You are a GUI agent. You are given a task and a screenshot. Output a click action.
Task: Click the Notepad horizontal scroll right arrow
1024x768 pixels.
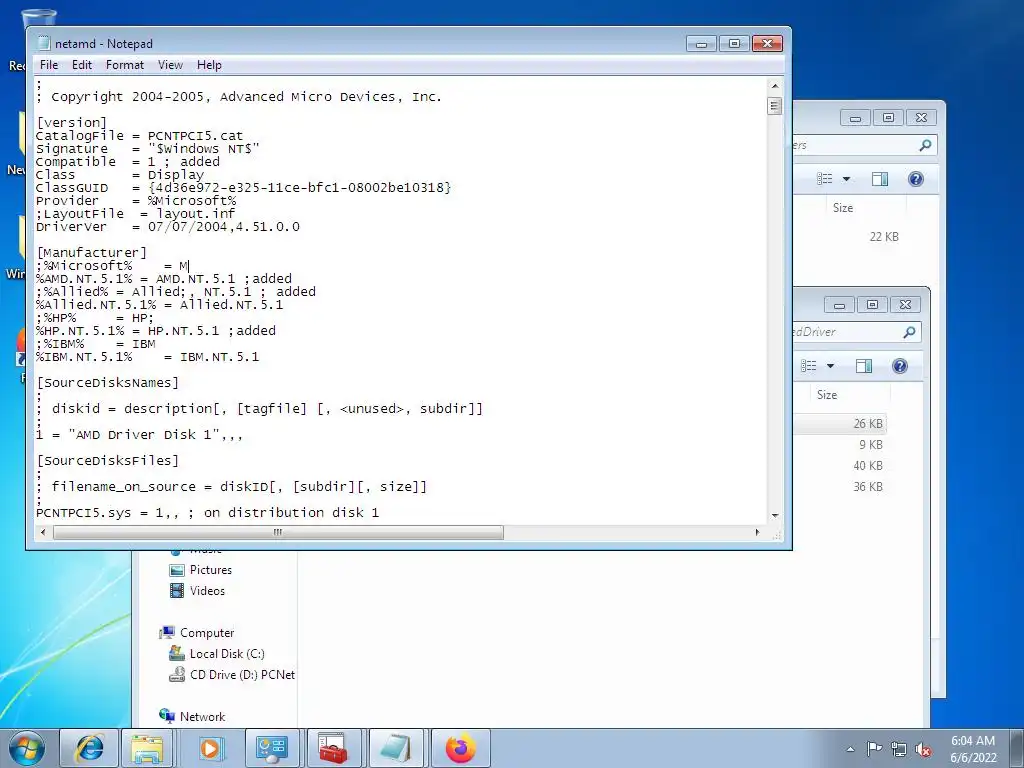[x=758, y=532]
